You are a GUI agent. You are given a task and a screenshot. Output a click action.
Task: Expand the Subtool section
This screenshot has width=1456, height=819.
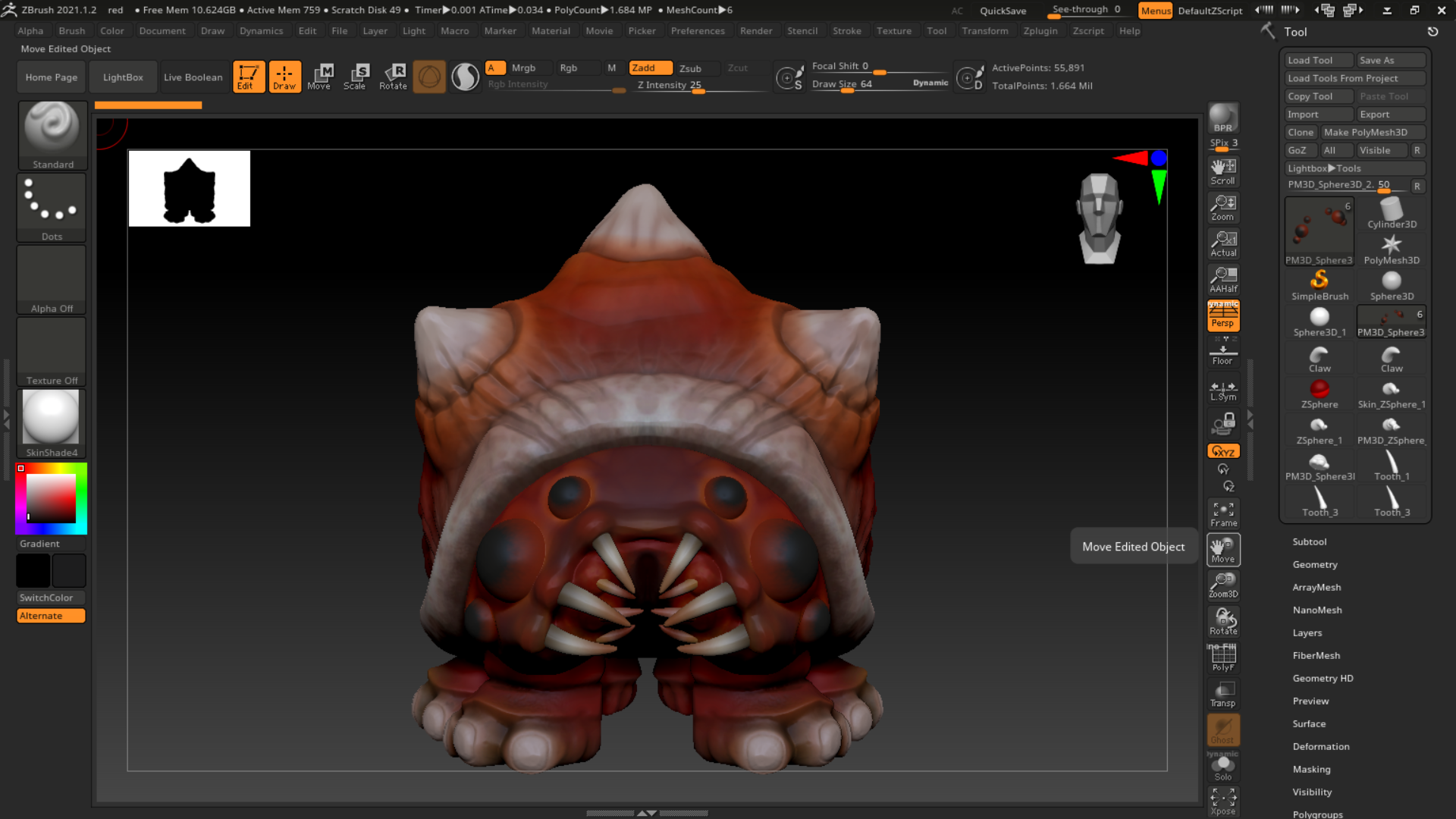coord(1309,541)
